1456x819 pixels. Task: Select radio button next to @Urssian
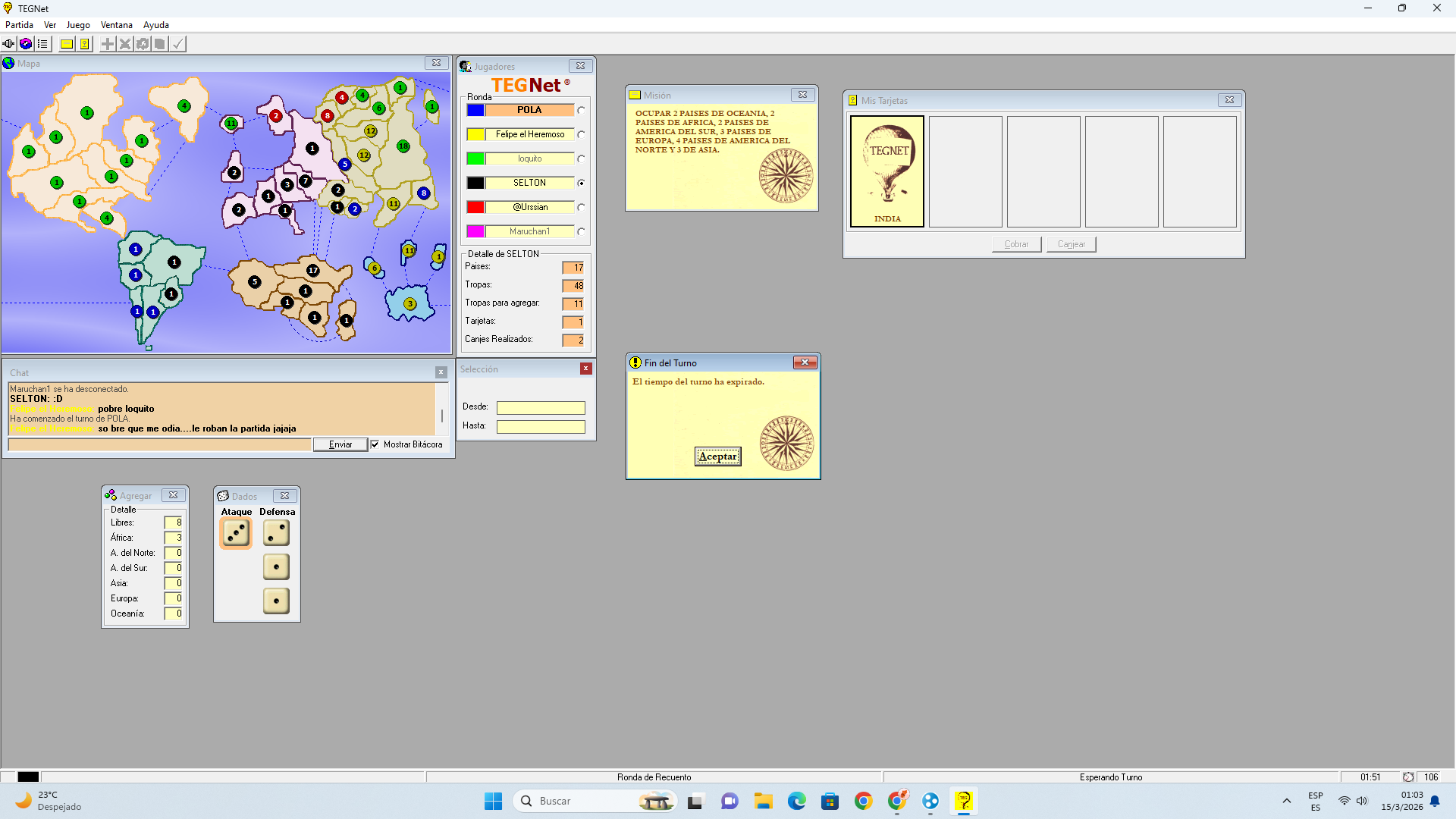click(x=581, y=208)
